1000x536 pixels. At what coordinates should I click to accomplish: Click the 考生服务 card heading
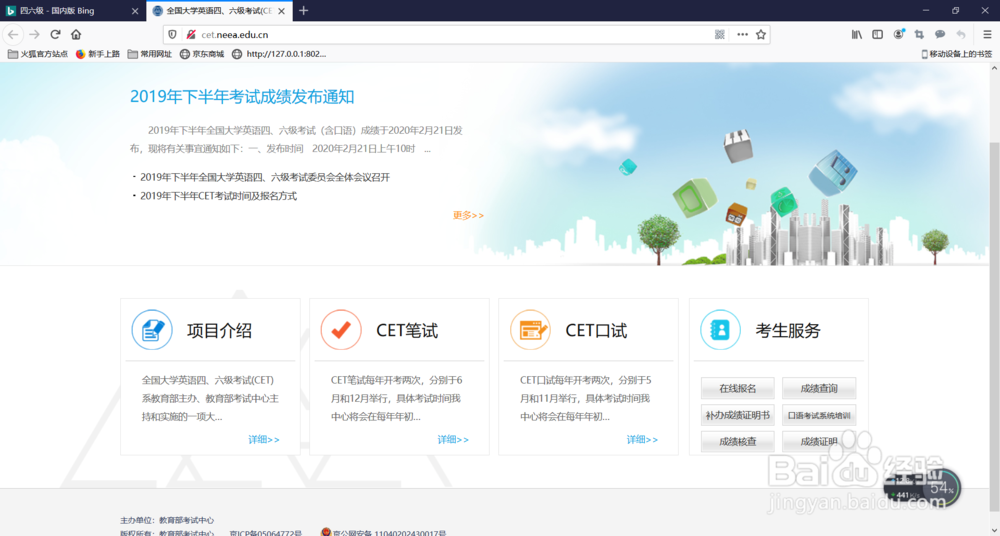point(788,331)
